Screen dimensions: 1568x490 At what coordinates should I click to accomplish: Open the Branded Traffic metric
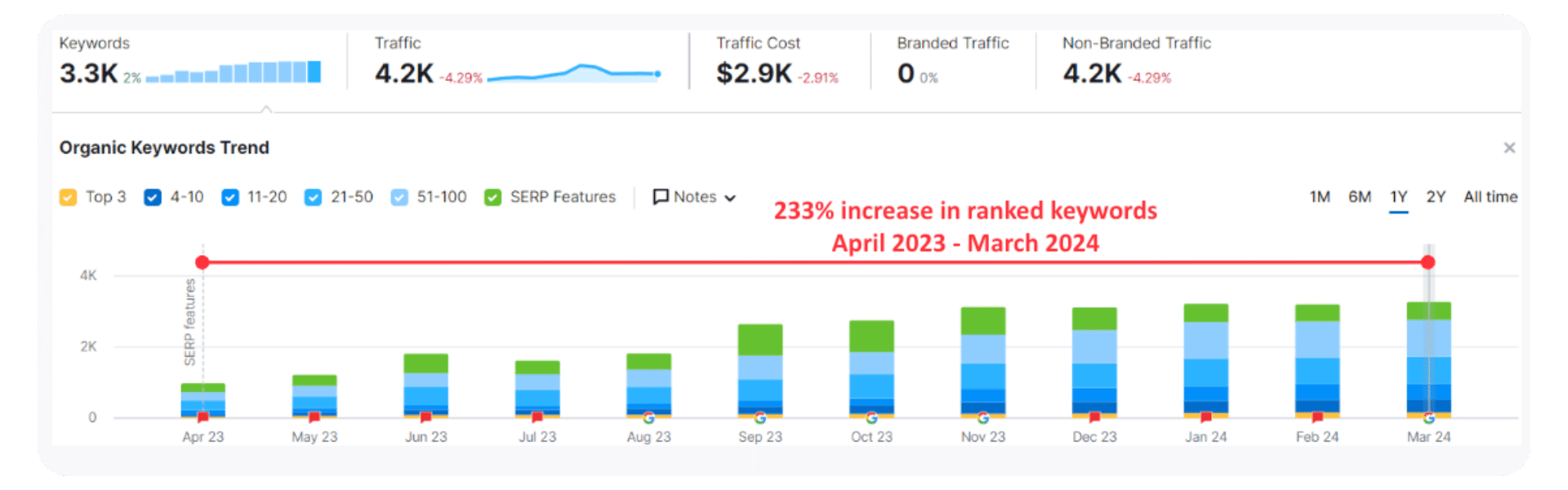953,62
